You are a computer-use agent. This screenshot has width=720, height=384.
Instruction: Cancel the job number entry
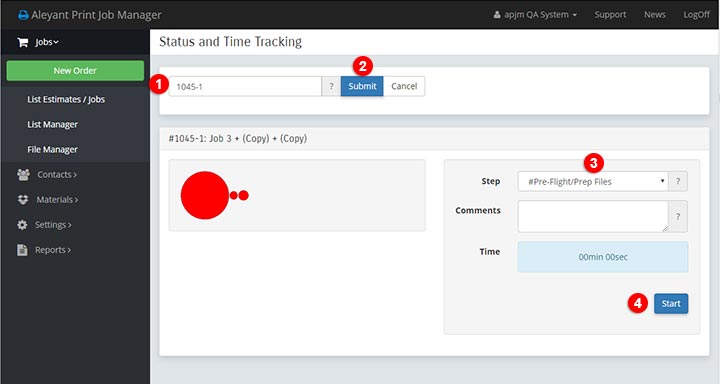point(404,86)
